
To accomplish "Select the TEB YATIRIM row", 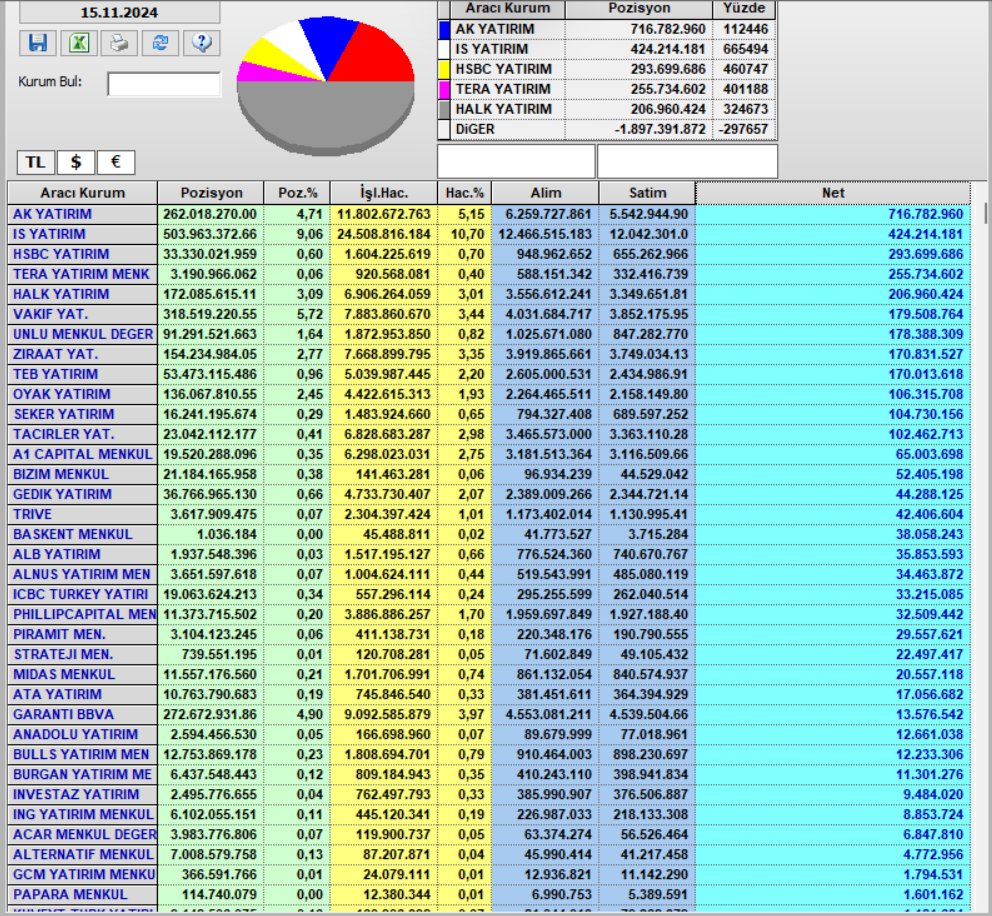I will [488, 374].
